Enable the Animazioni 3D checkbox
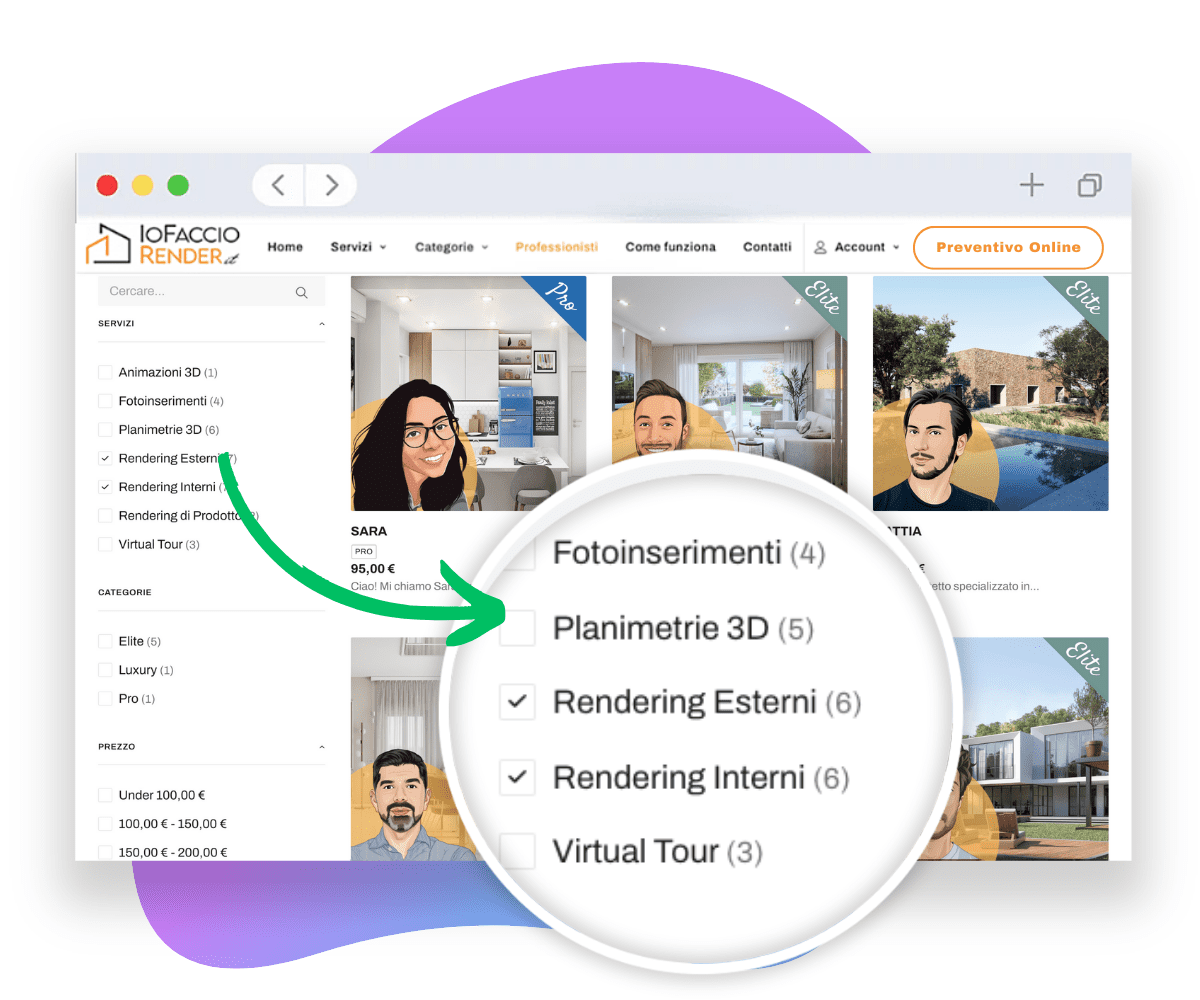Image resolution: width=1200 pixels, height=1000 pixels. tap(105, 372)
